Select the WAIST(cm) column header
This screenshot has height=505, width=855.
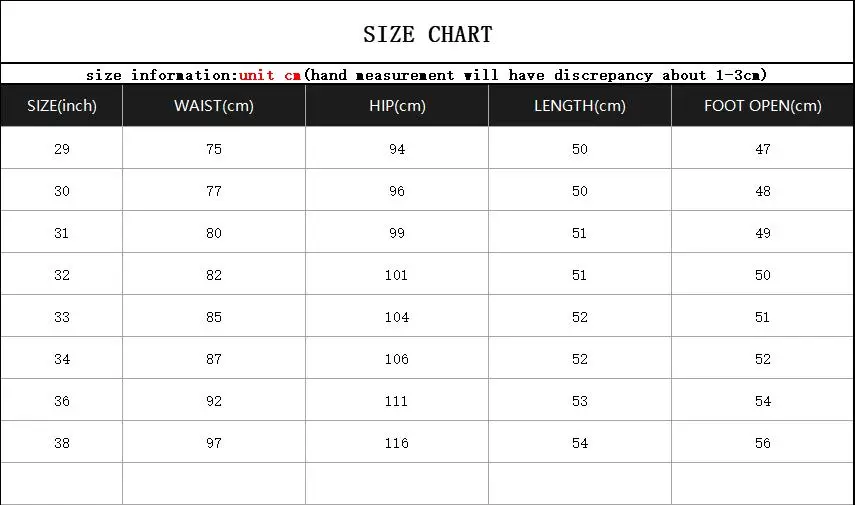214,106
